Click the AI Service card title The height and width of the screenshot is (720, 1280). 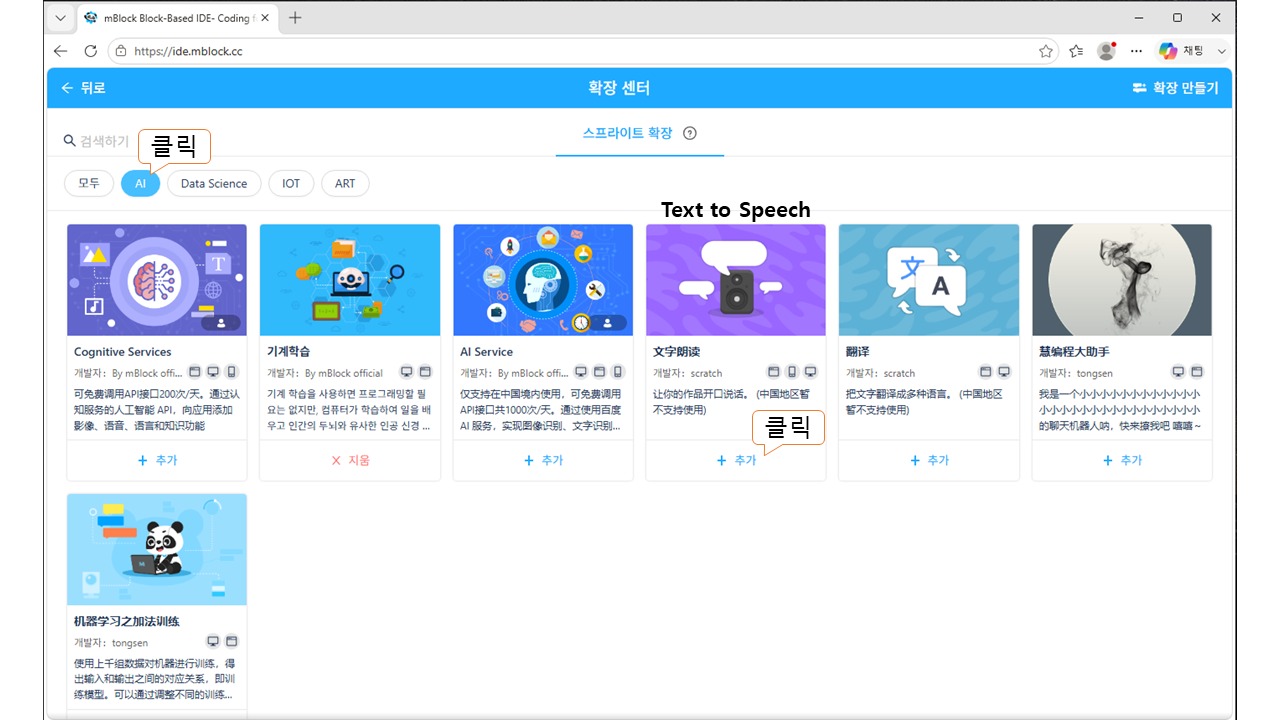[x=486, y=352]
